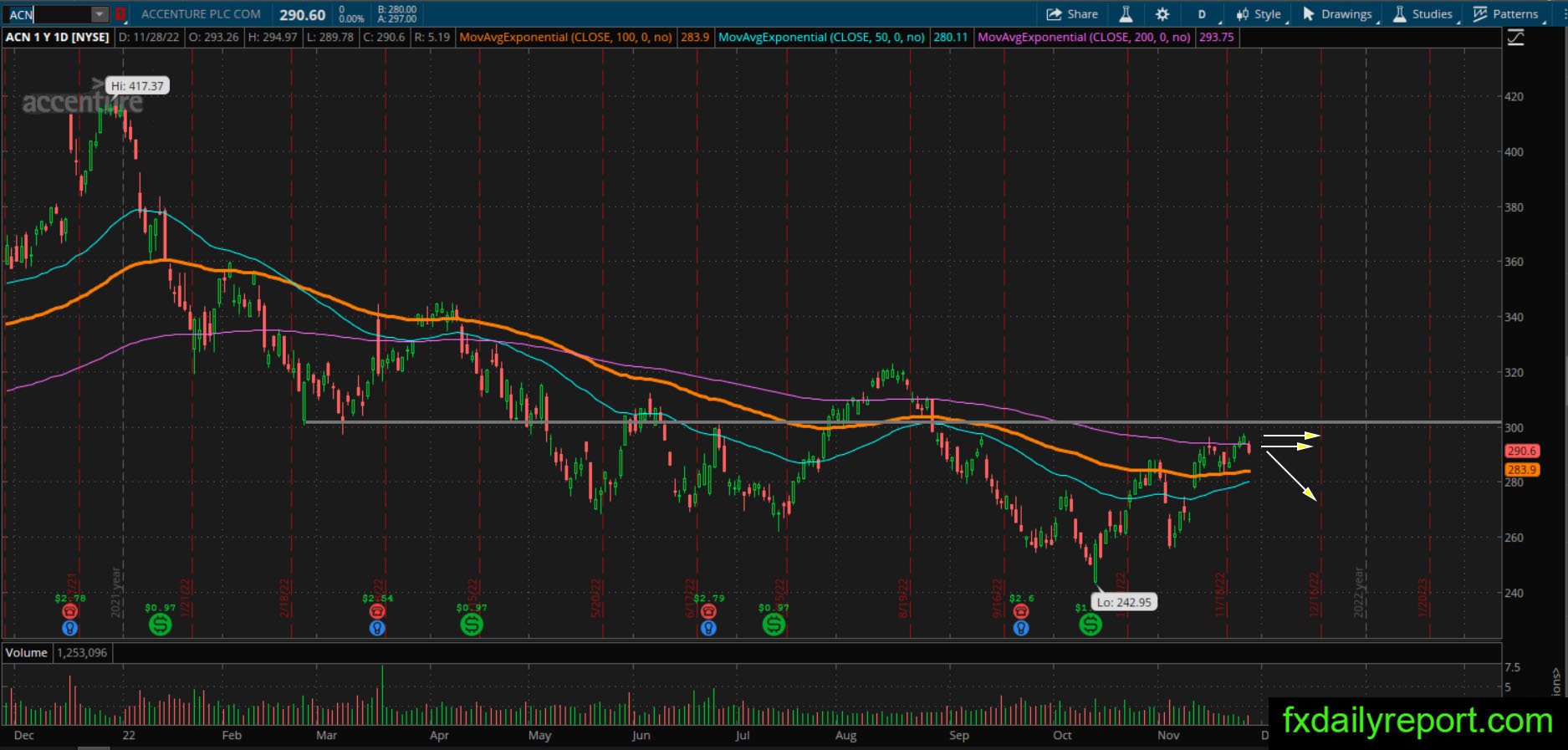The image size is (1568, 750).
Task: Click the Aug label on the time axis
Action: (845, 735)
